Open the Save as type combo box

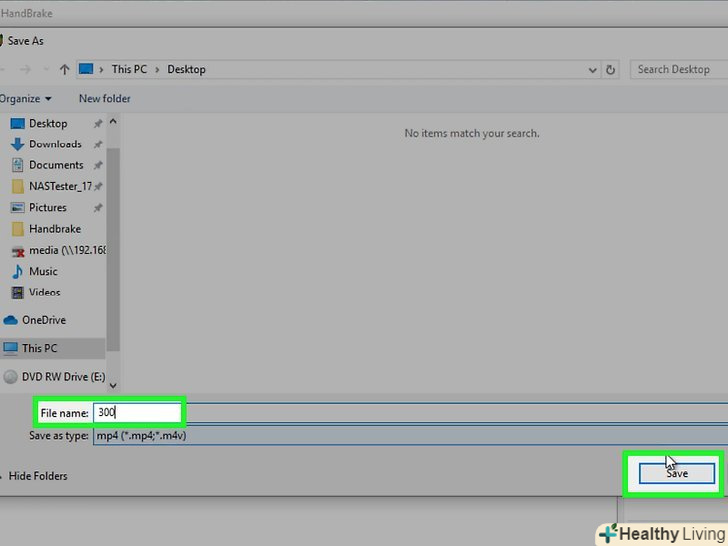coord(410,436)
